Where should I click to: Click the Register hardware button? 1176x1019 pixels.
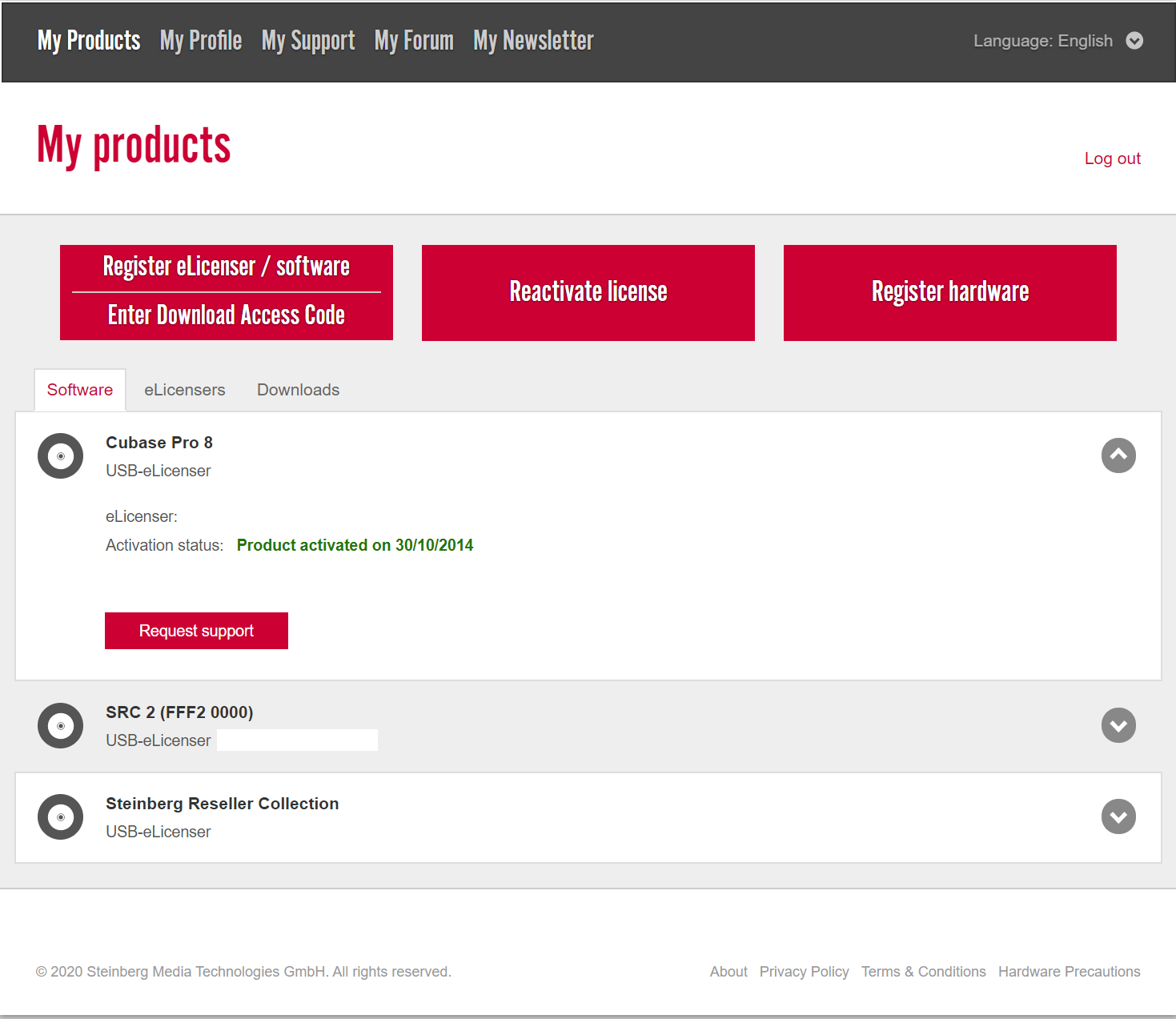[x=950, y=293]
